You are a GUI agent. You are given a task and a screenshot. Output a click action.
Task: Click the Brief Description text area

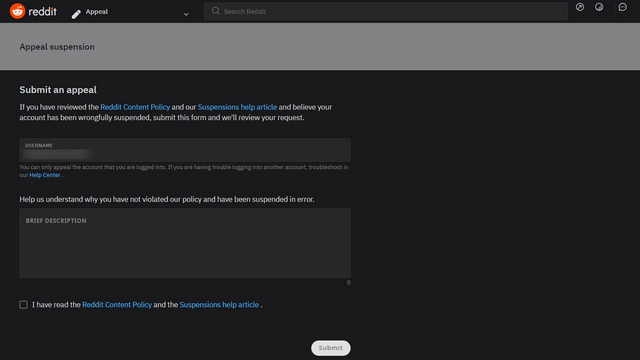point(185,243)
